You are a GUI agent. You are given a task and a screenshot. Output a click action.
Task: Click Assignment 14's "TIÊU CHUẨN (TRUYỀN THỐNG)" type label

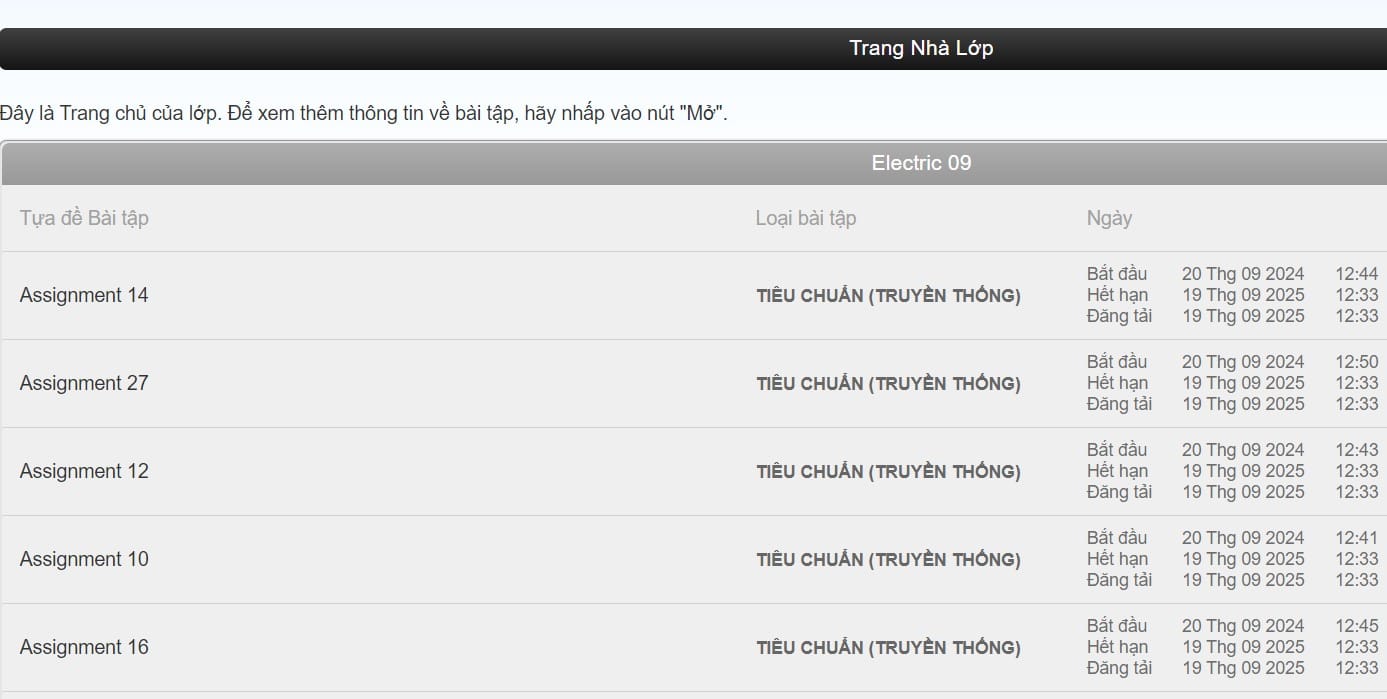(x=888, y=296)
